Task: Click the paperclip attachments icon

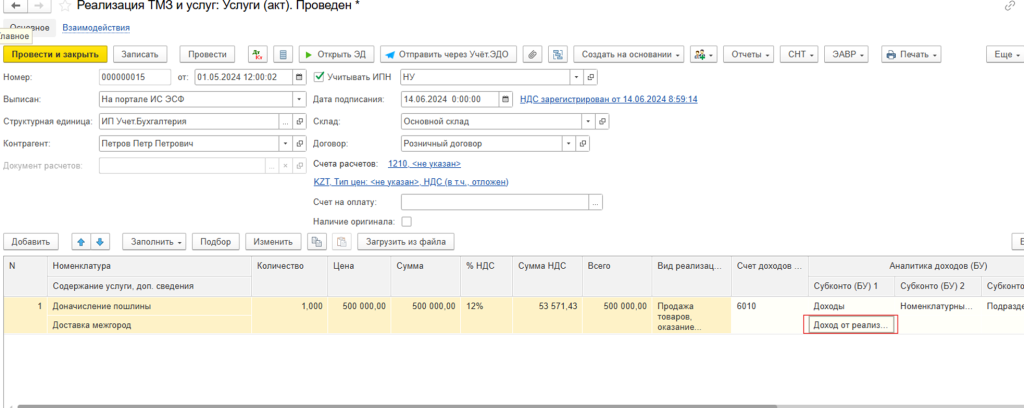Action: (x=533, y=54)
